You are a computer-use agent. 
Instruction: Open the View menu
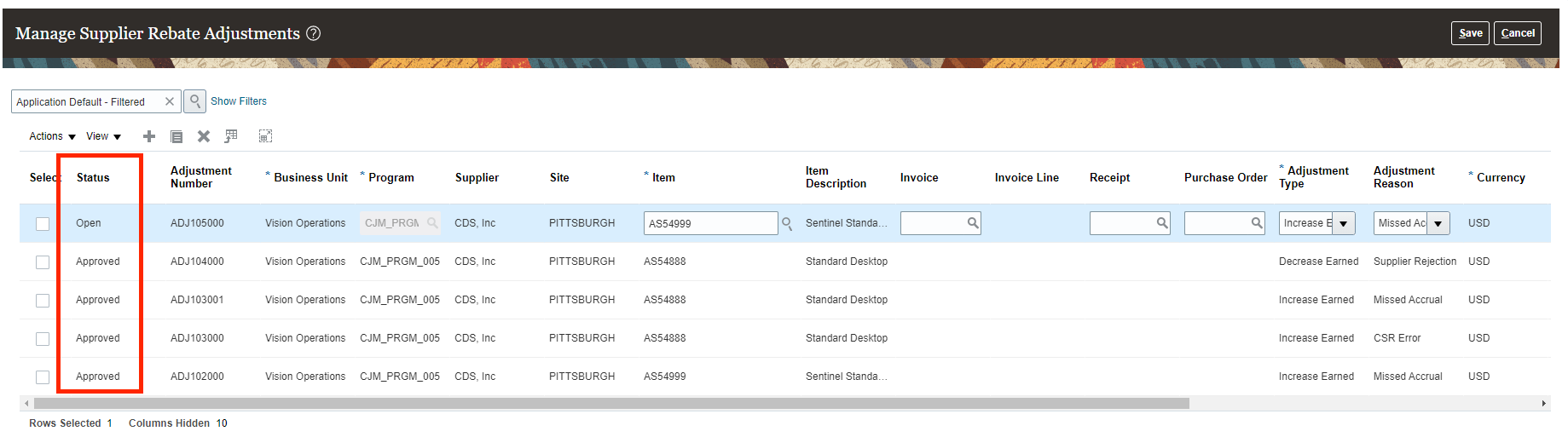pos(103,136)
